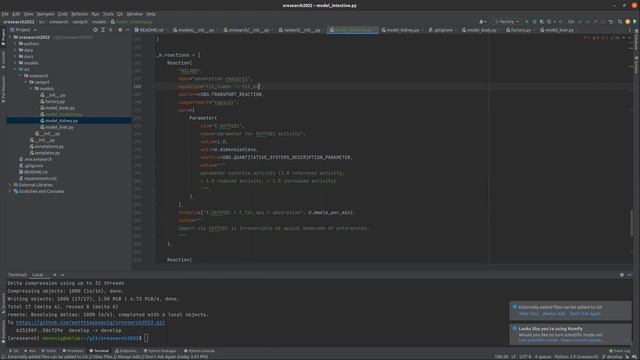Expand the docs folder

16,56
